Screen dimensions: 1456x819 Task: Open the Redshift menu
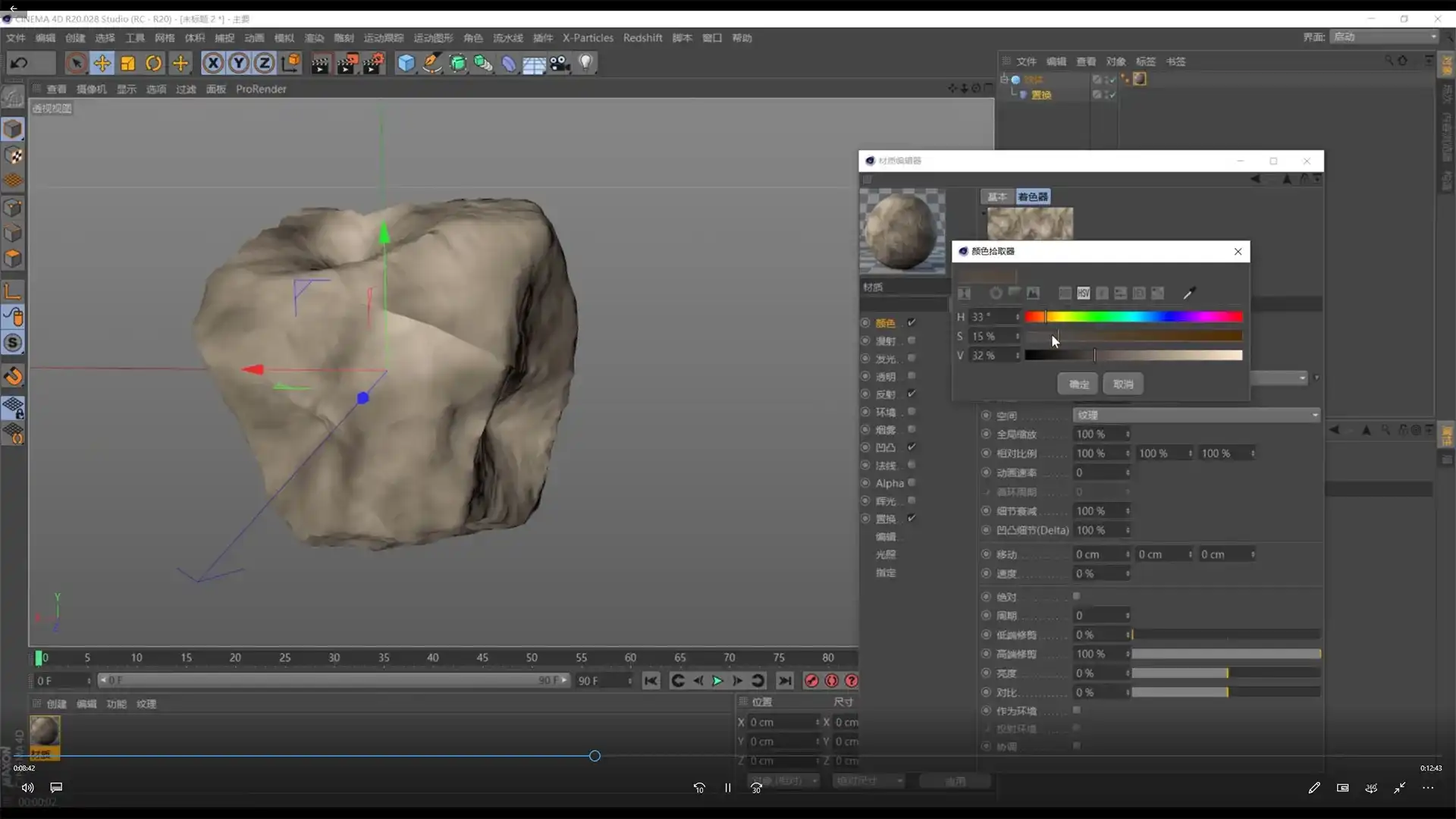642,38
